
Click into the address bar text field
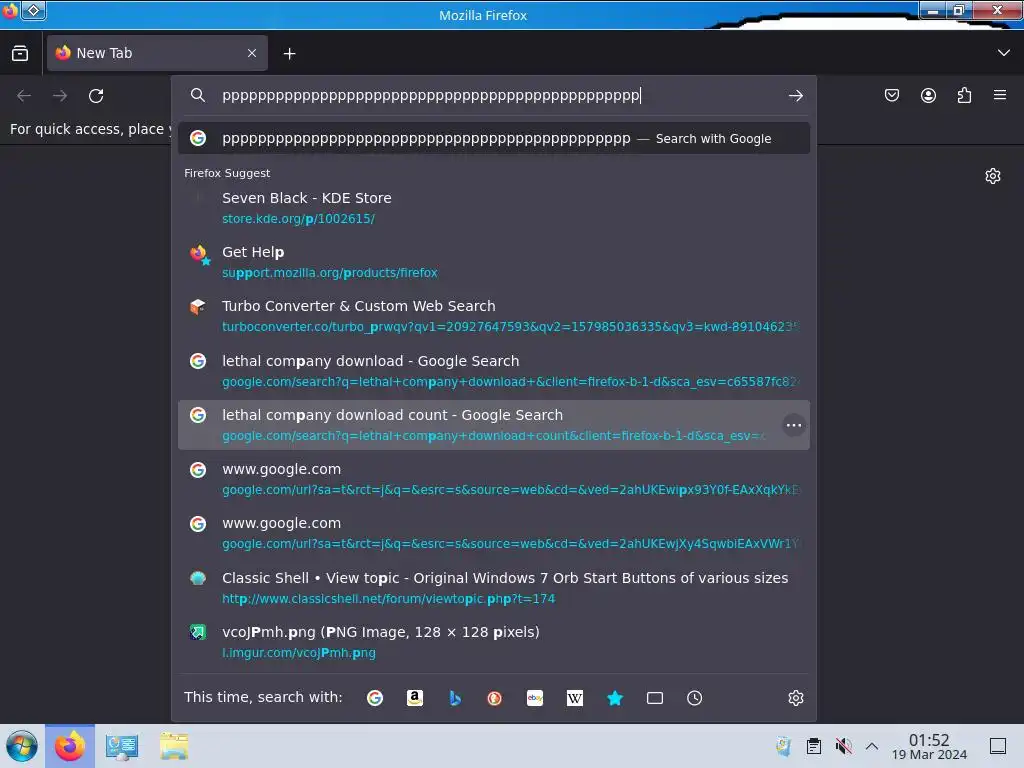click(x=496, y=95)
